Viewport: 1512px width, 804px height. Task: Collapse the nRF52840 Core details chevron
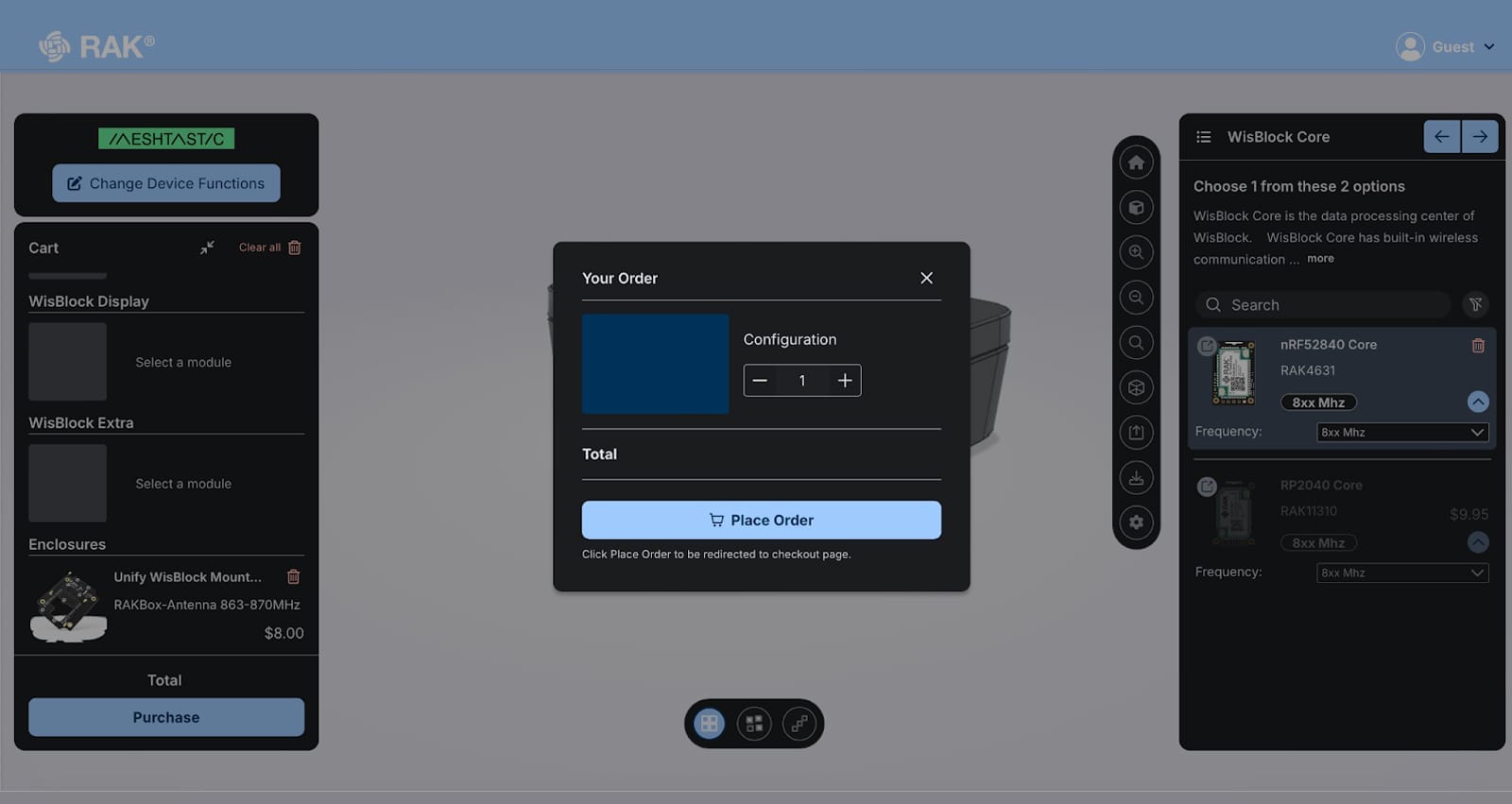(1478, 402)
